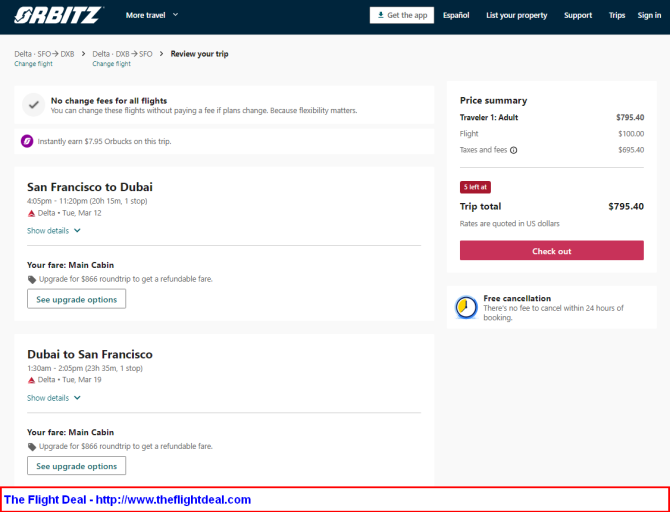Click the San Francisco to Dubai heading
The height and width of the screenshot is (512, 670).
90,187
